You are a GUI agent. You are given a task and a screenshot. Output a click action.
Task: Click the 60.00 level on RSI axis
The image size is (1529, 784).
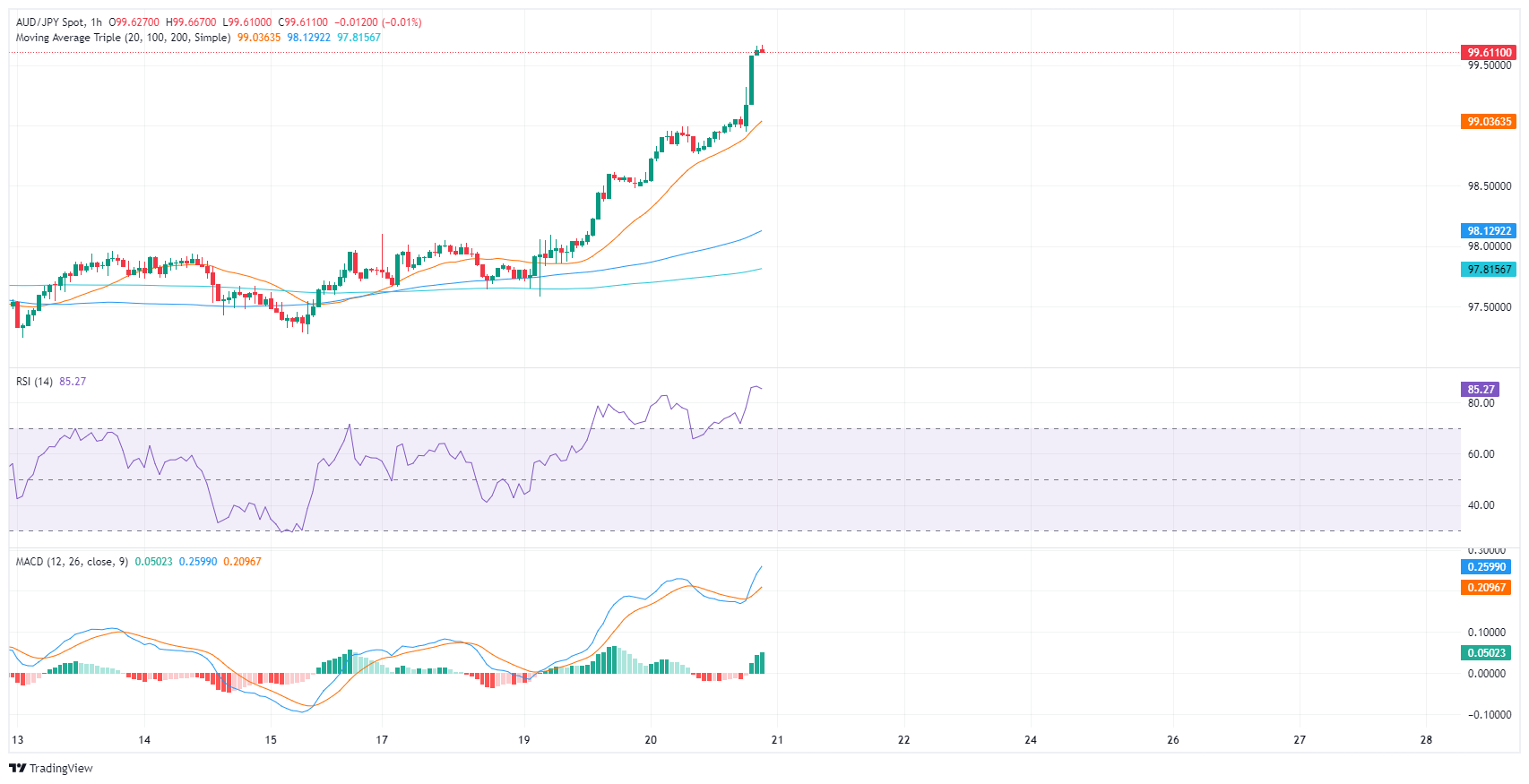pos(1481,454)
